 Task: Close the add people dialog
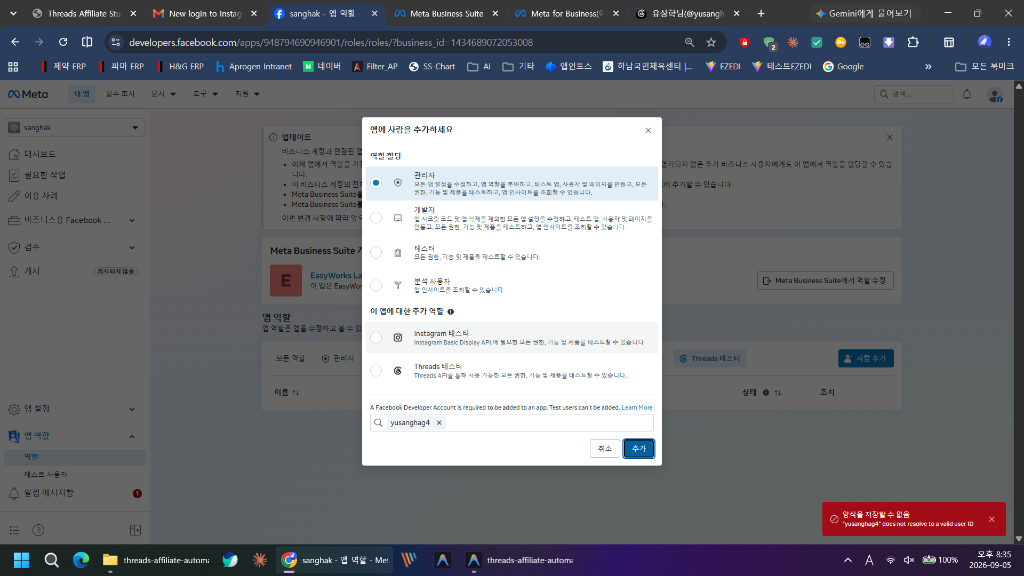[x=648, y=131]
